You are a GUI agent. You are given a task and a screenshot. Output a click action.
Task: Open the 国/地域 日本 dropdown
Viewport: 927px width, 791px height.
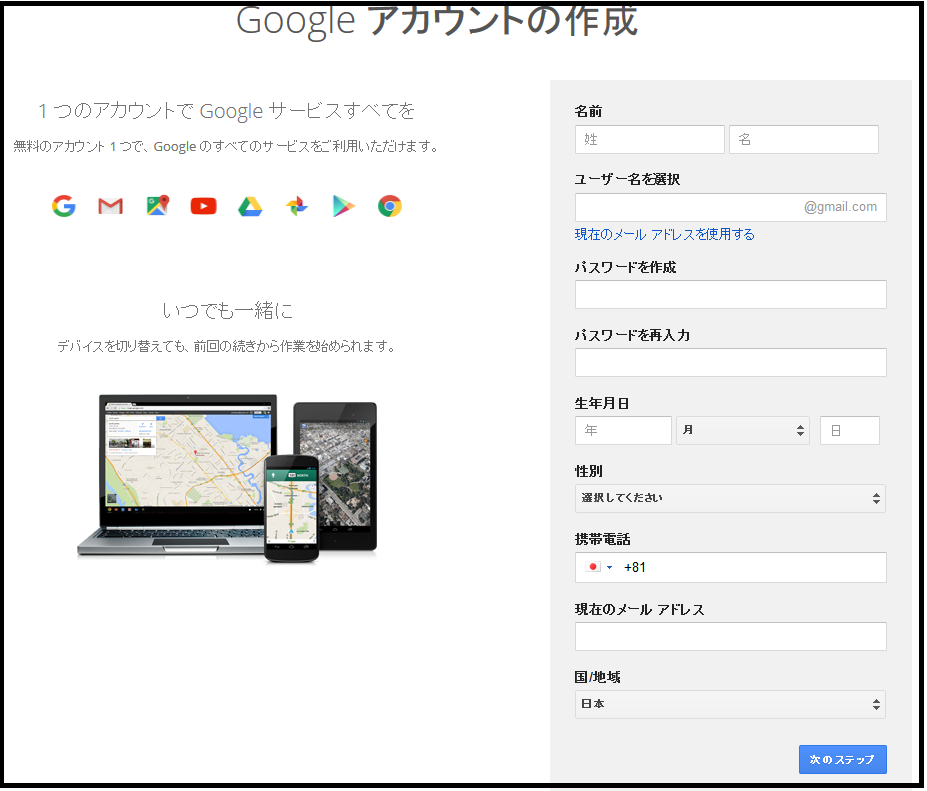[730, 704]
